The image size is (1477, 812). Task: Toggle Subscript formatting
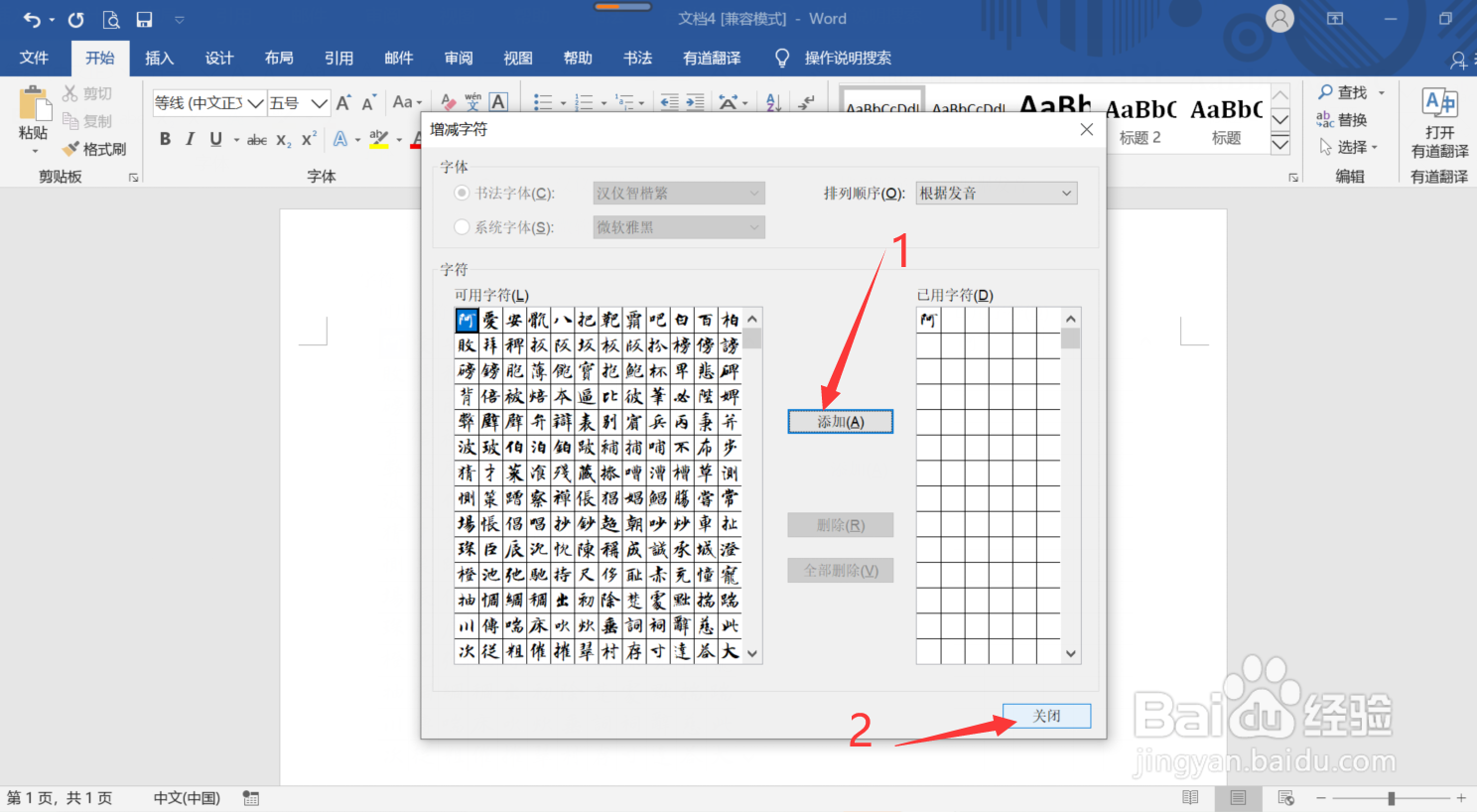click(x=284, y=140)
